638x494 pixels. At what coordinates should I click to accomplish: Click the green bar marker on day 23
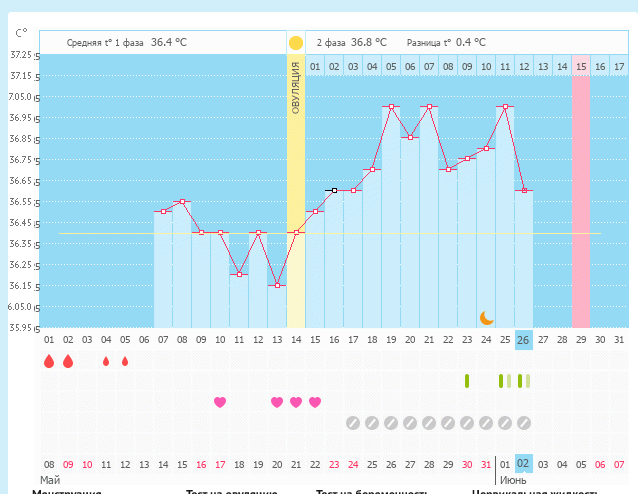pyautogui.click(x=467, y=381)
